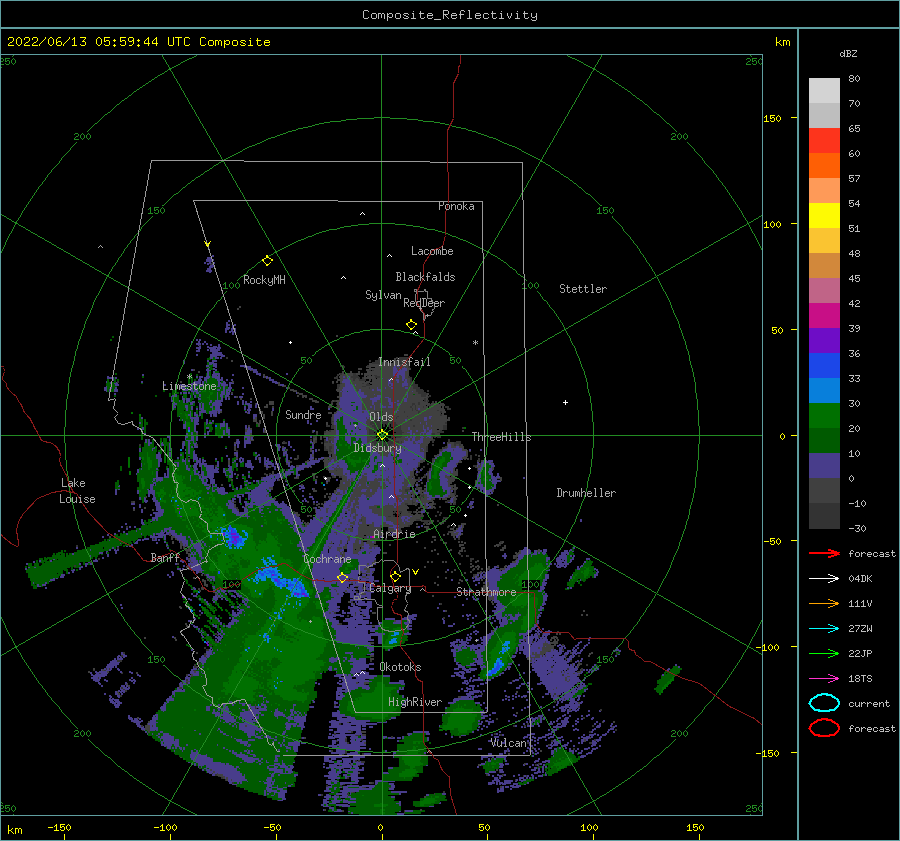Viewport: 900px width, 841px height.
Task: Click the red forecast arrow in legend
Action: coord(824,553)
